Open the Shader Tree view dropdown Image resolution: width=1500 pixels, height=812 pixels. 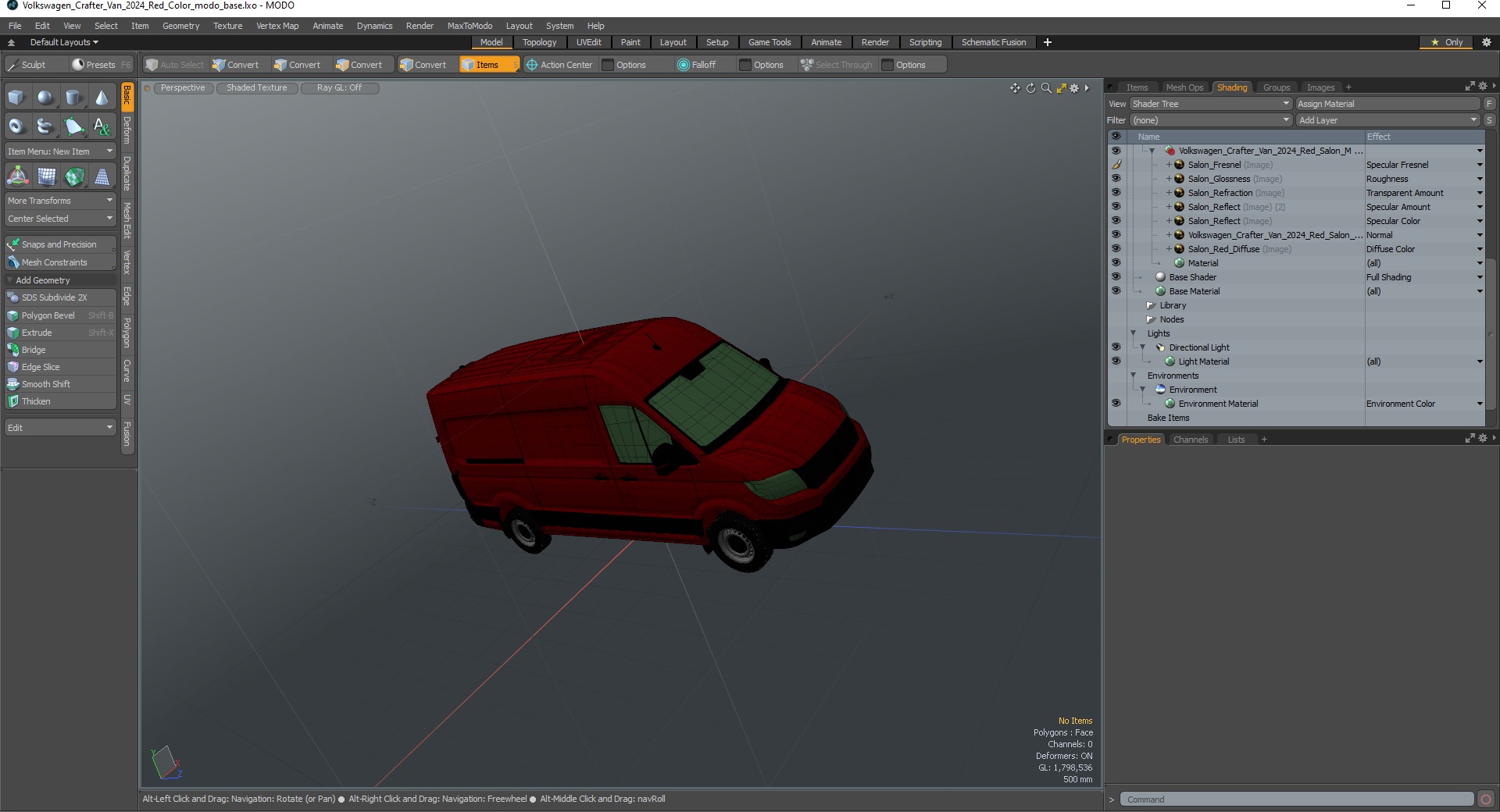[x=1210, y=104]
